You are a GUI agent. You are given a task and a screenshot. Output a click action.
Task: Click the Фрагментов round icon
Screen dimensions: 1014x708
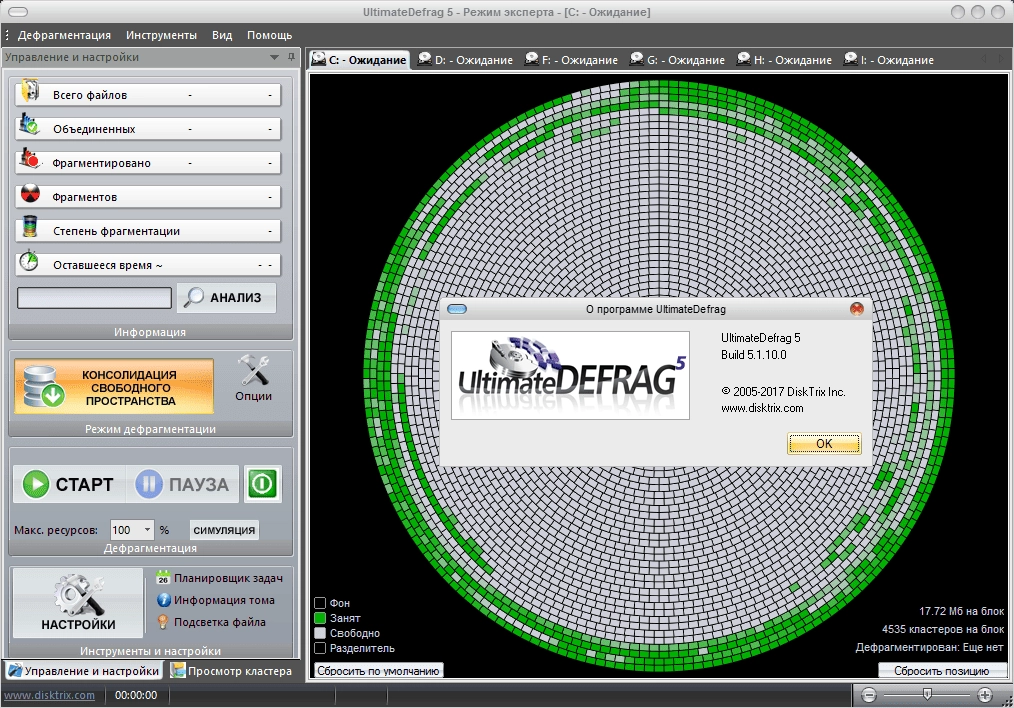30,193
